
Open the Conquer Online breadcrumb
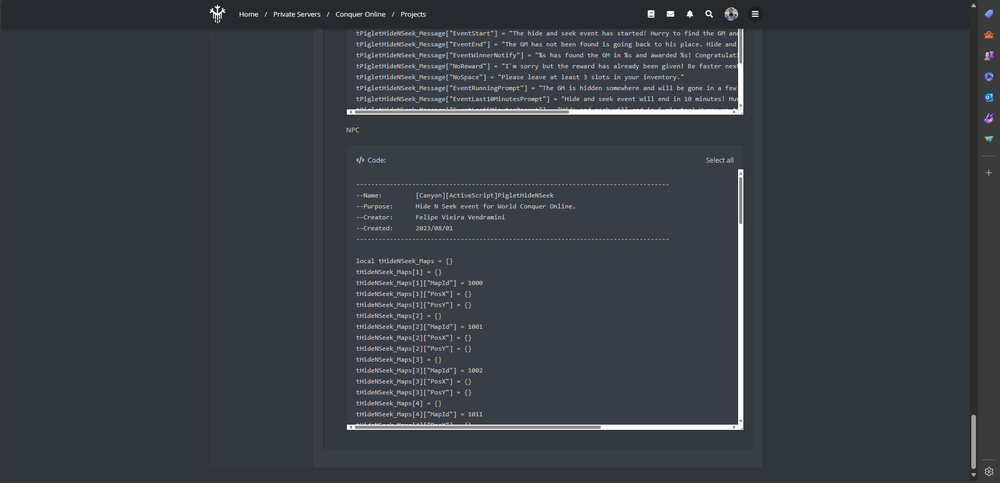coord(360,14)
